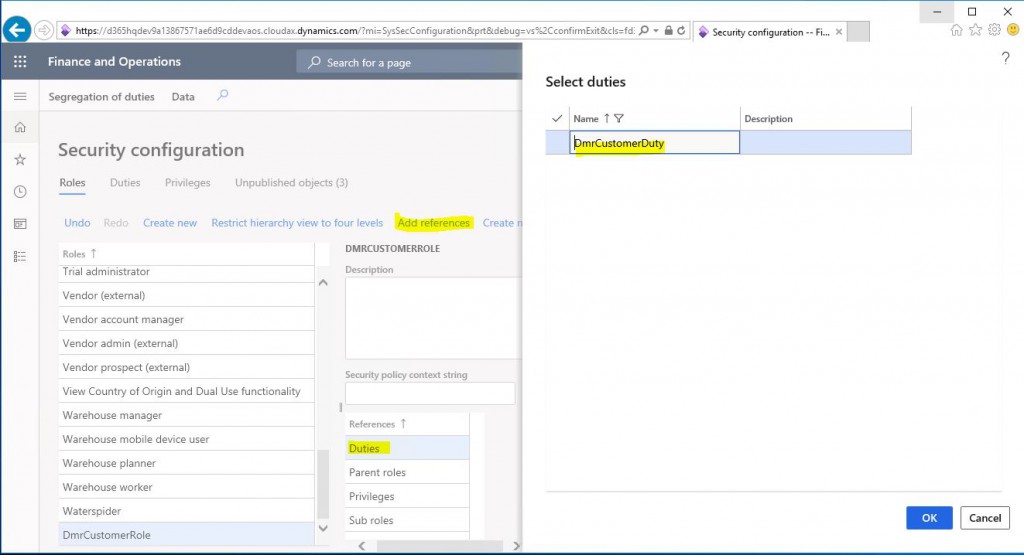Click the Name column filter icon
Screen dimensions: 1024x555
pyautogui.click(x=619, y=118)
